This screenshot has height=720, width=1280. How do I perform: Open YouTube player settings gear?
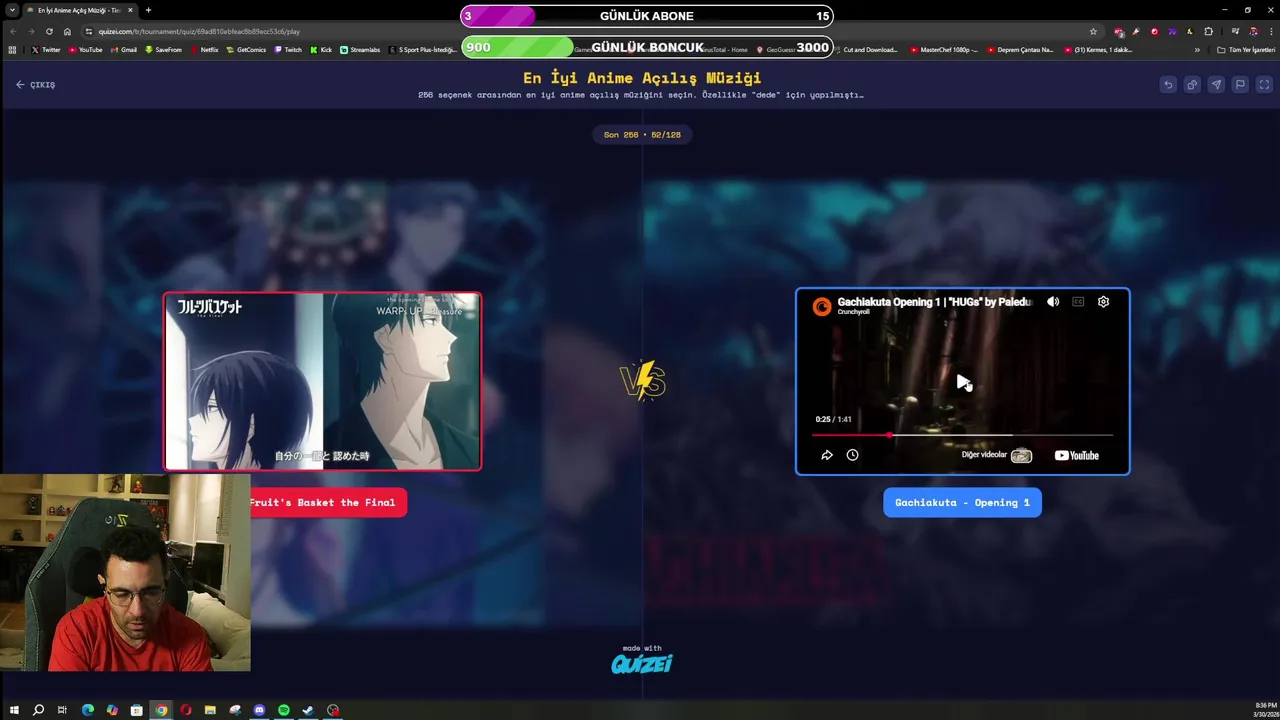point(1103,302)
